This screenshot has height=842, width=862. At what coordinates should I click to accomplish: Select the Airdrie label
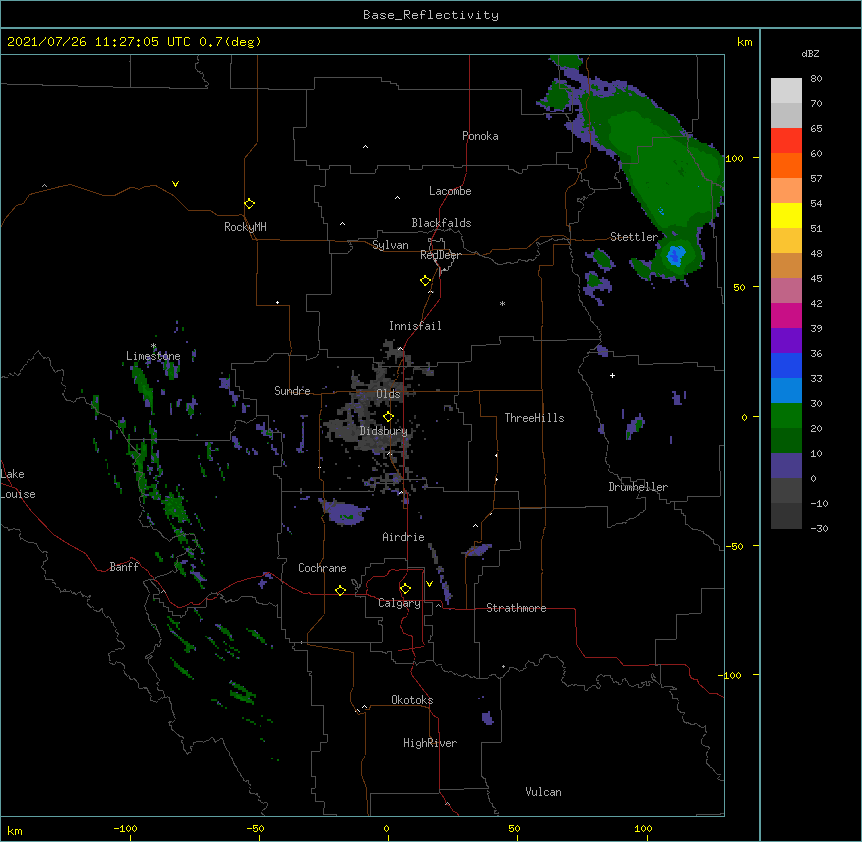click(x=403, y=537)
